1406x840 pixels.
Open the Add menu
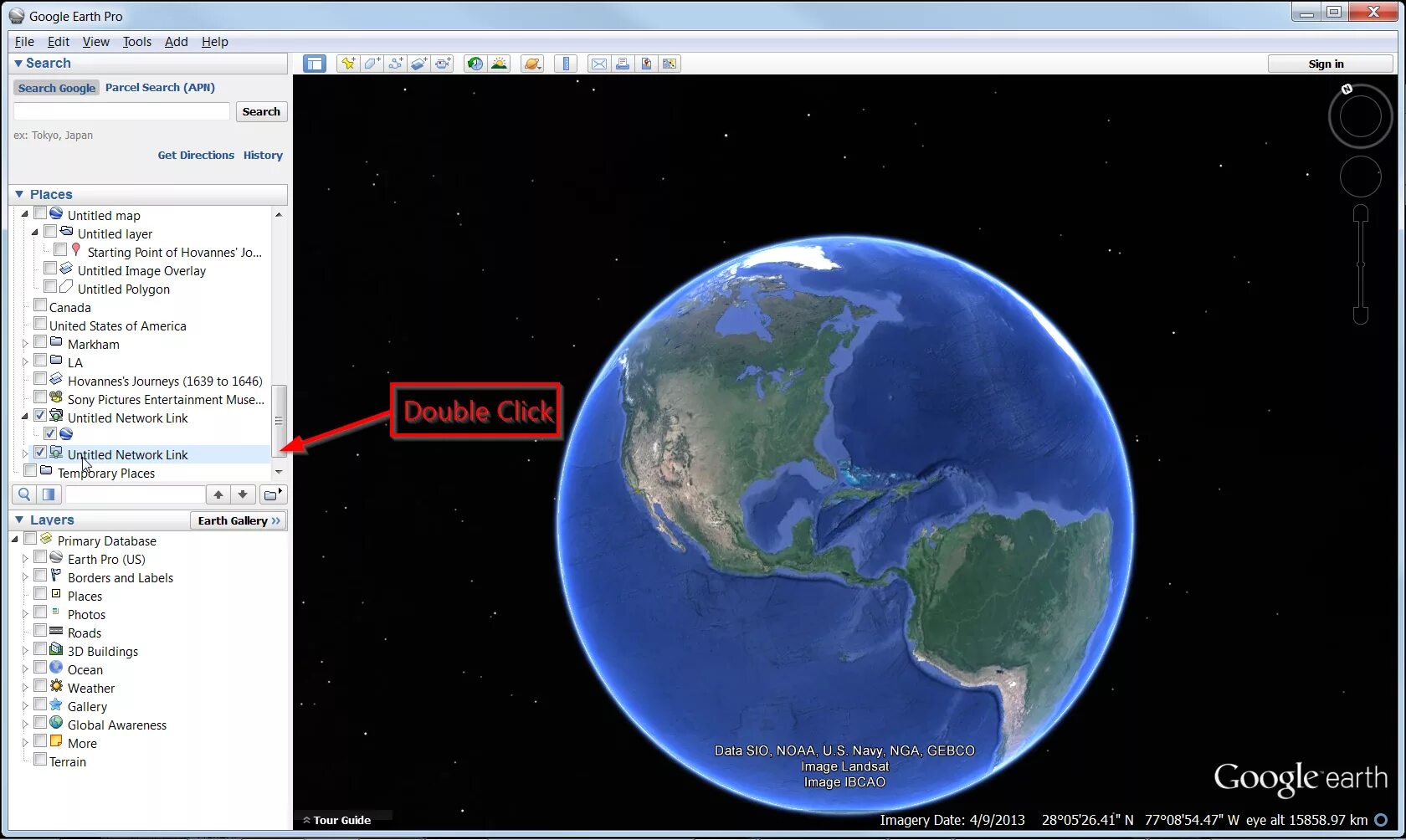click(x=176, y=42)
